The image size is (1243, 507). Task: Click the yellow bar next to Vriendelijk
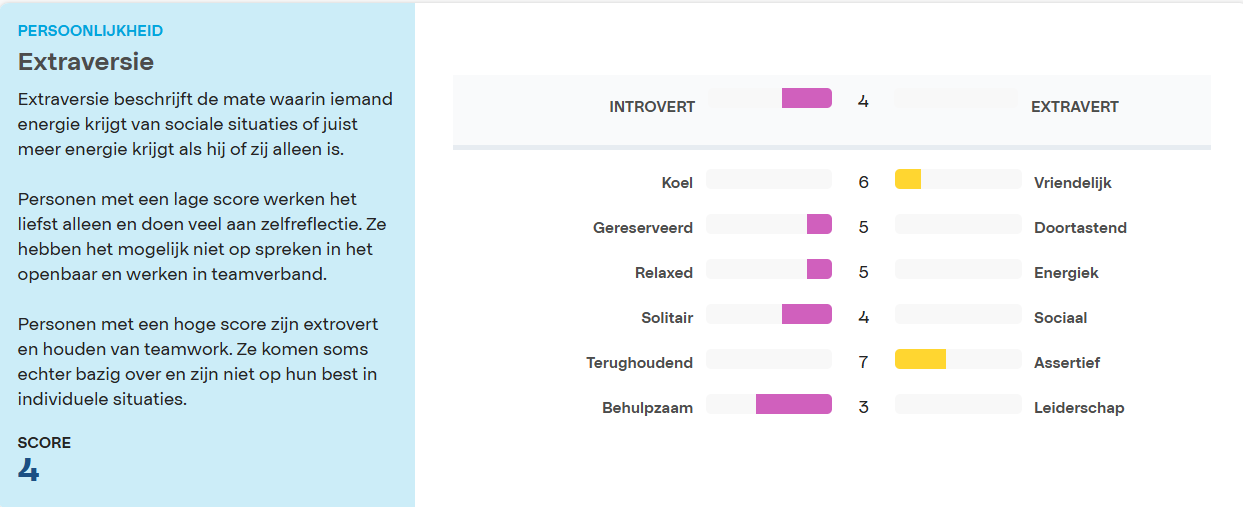click(x=908, y=179)
